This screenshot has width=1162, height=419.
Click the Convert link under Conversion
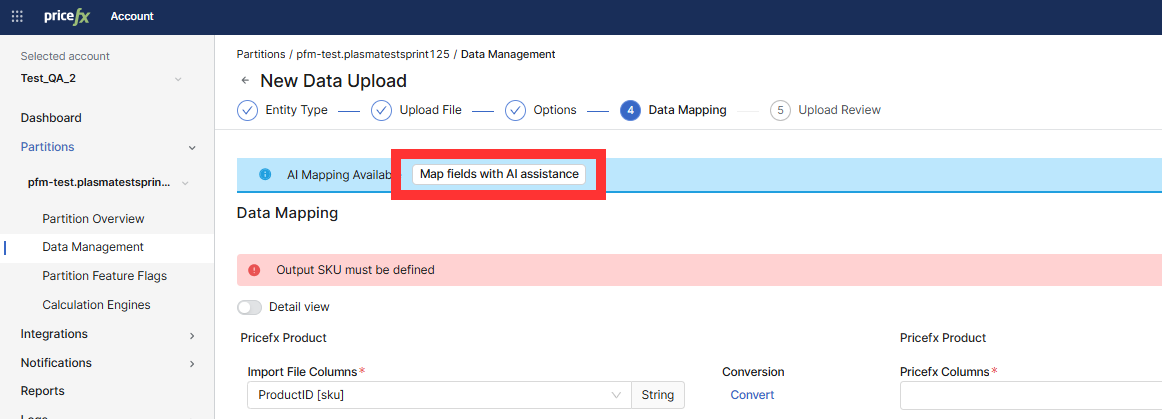point(752,395)
